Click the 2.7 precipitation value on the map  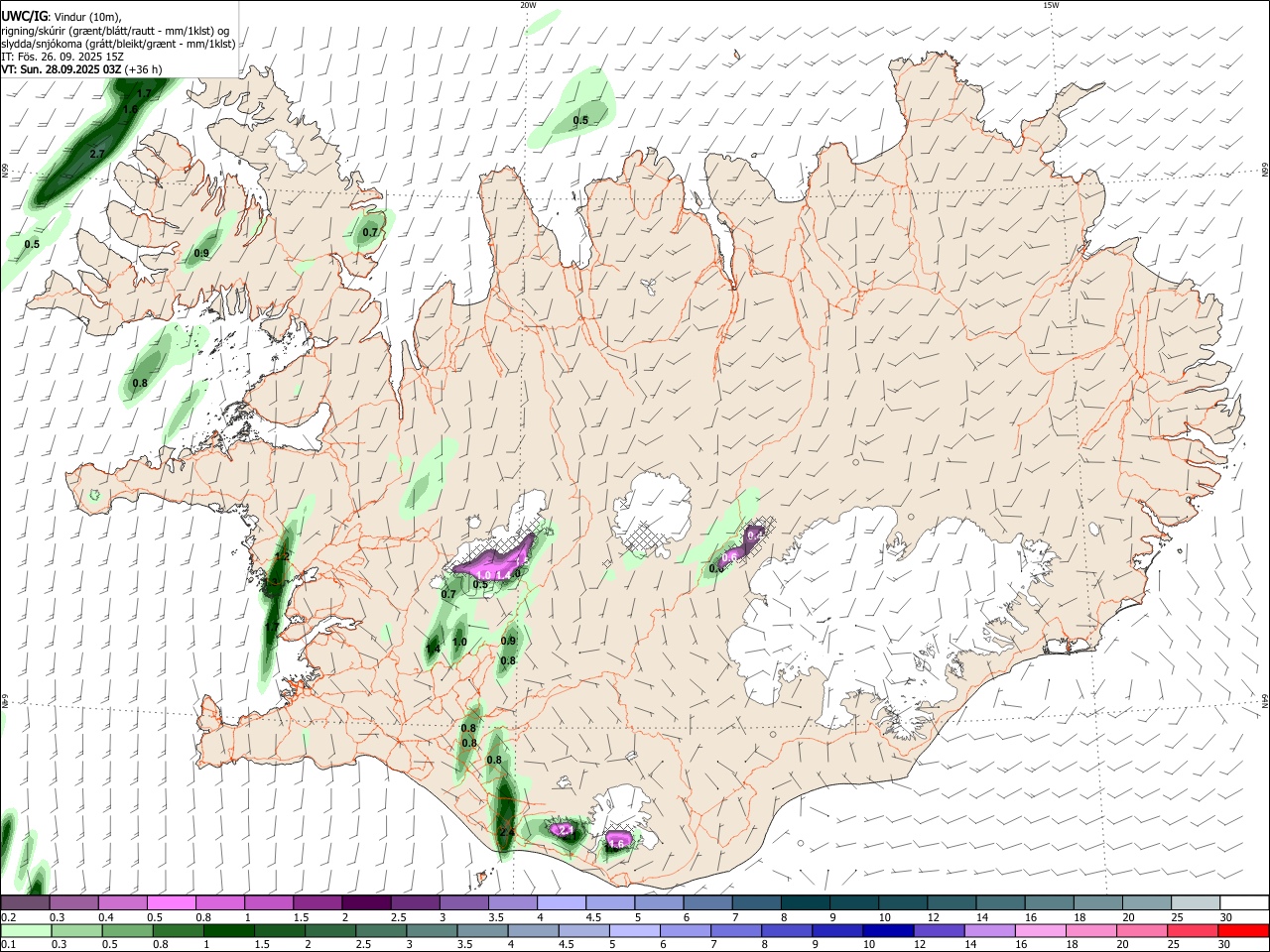tap(97, 155)
